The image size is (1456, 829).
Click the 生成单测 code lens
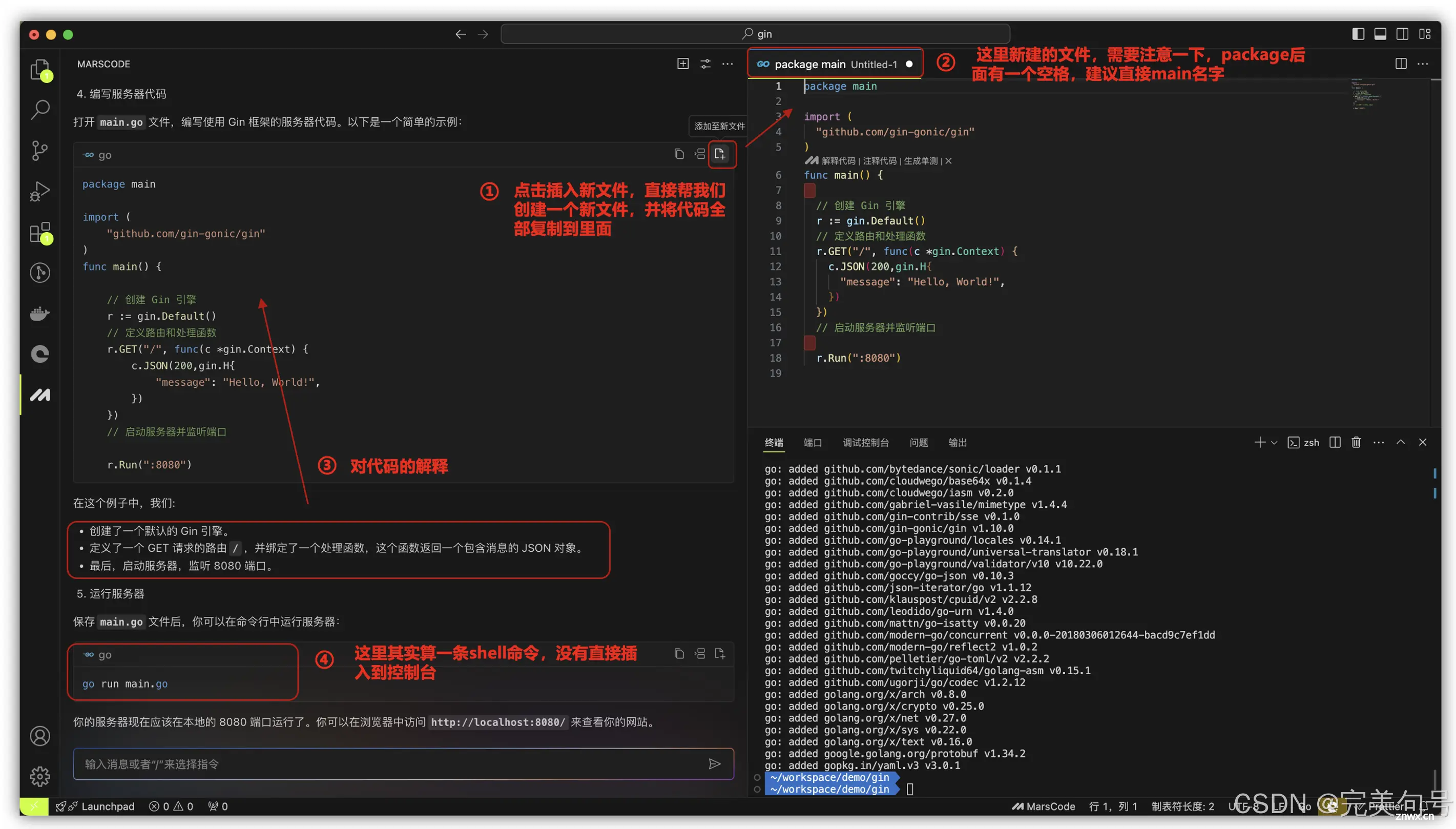(921, 161)
